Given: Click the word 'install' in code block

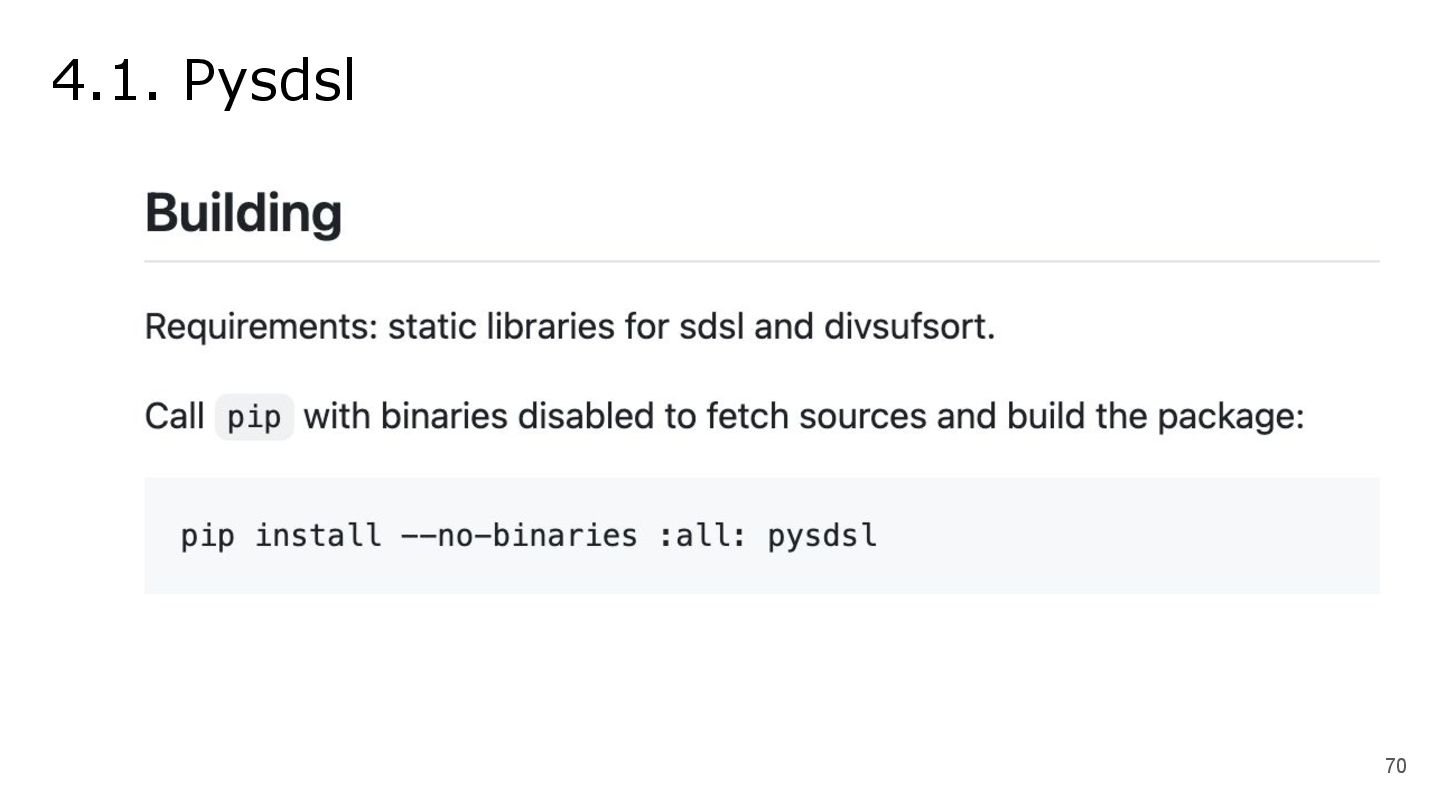Looking at the screenshot, I should click(318, 536).
